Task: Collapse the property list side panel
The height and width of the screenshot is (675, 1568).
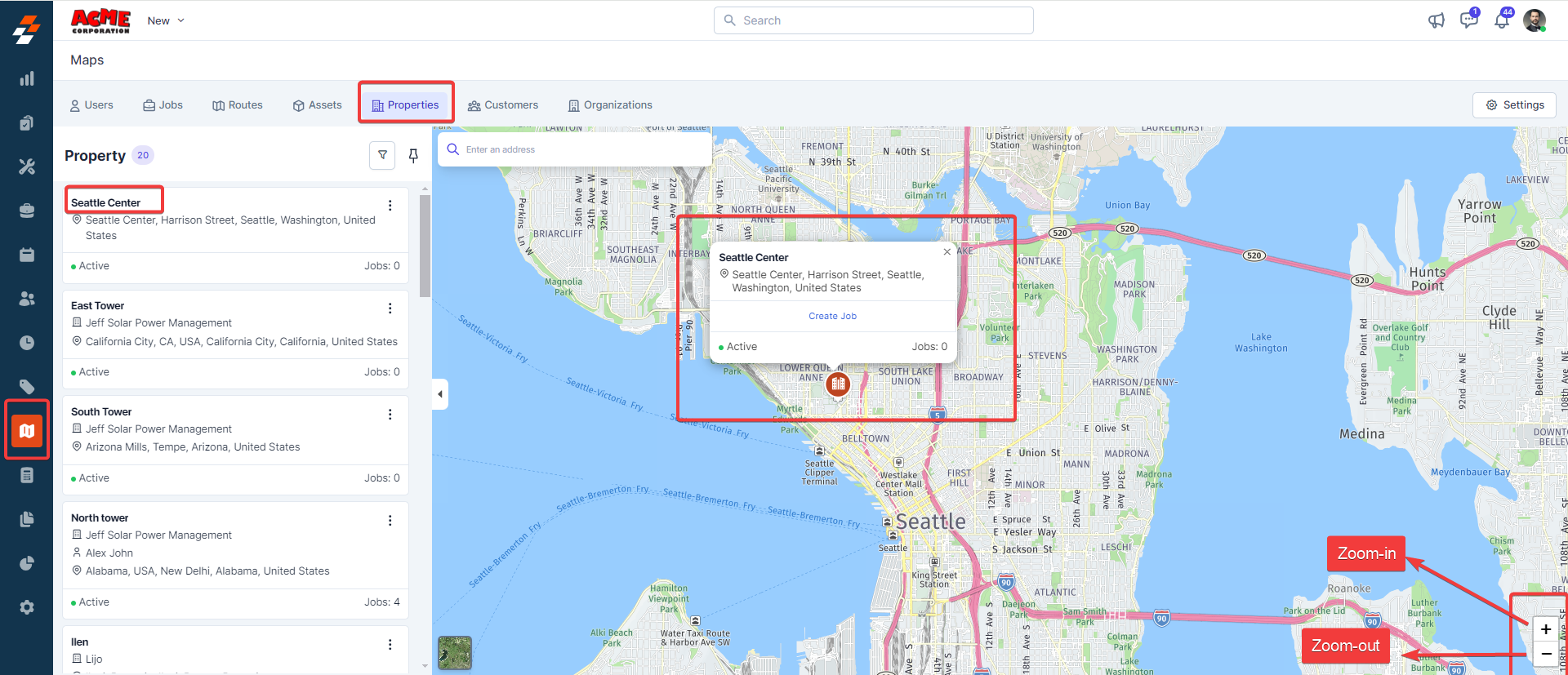Action: 440,394
